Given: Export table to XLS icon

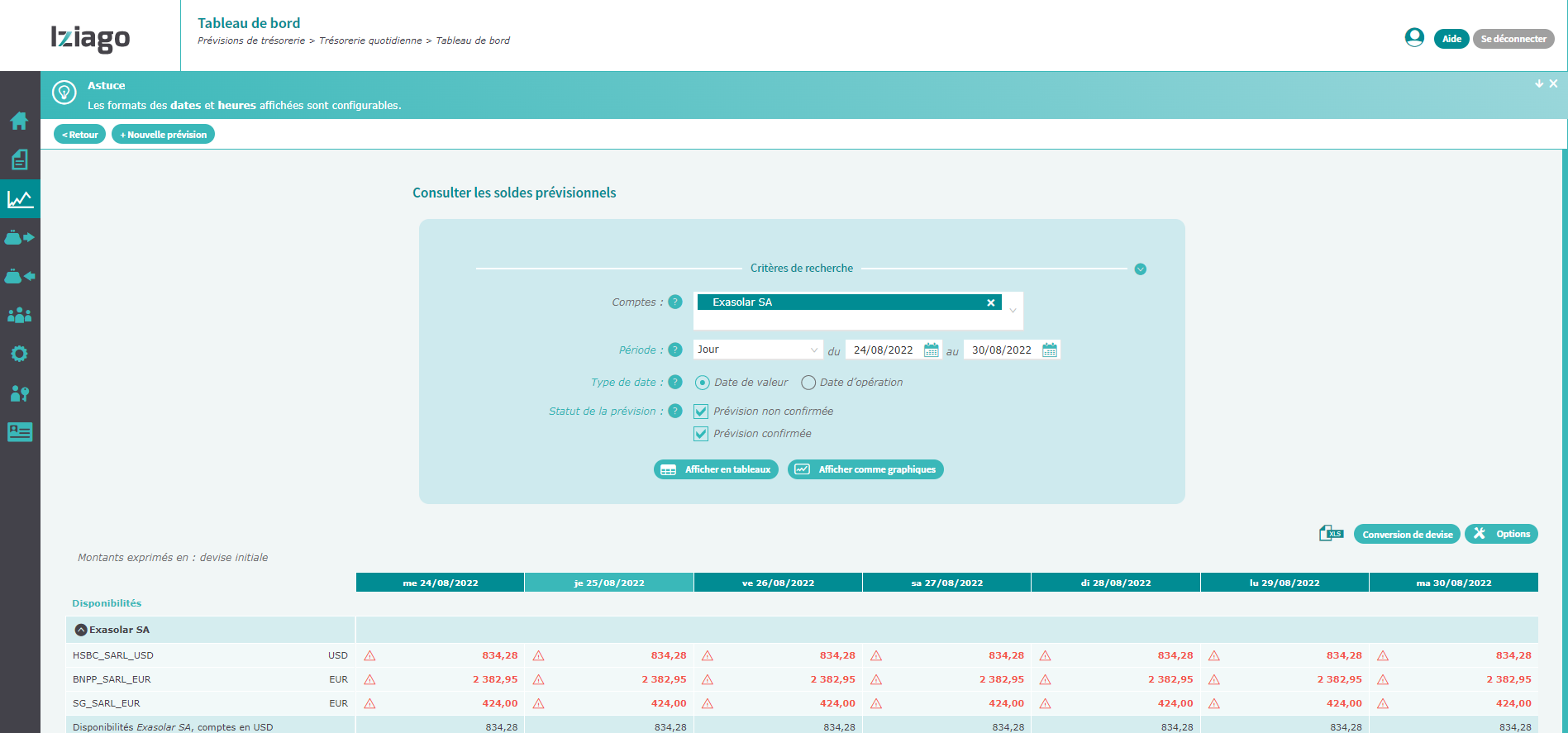Looking at the screenshot, I should click(1331, 533).
